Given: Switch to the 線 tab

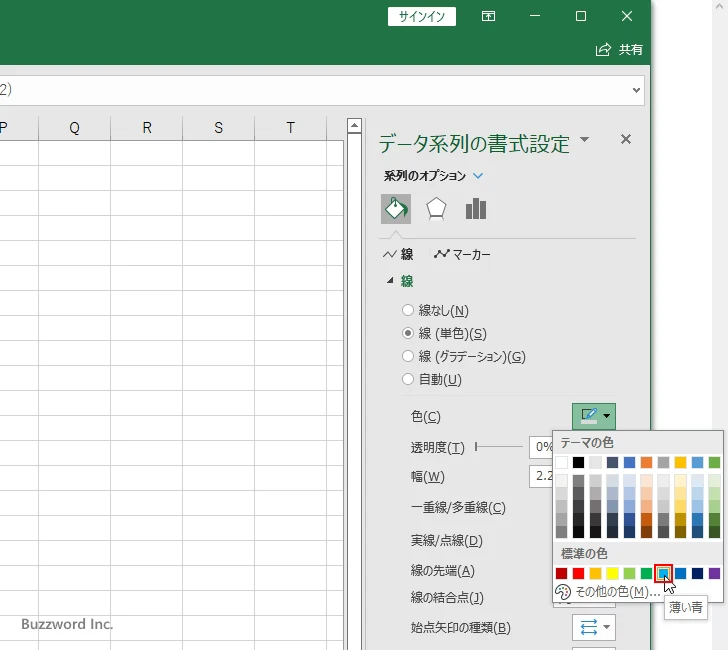Looking at the screenshot, I should click(x=398, y=254).
